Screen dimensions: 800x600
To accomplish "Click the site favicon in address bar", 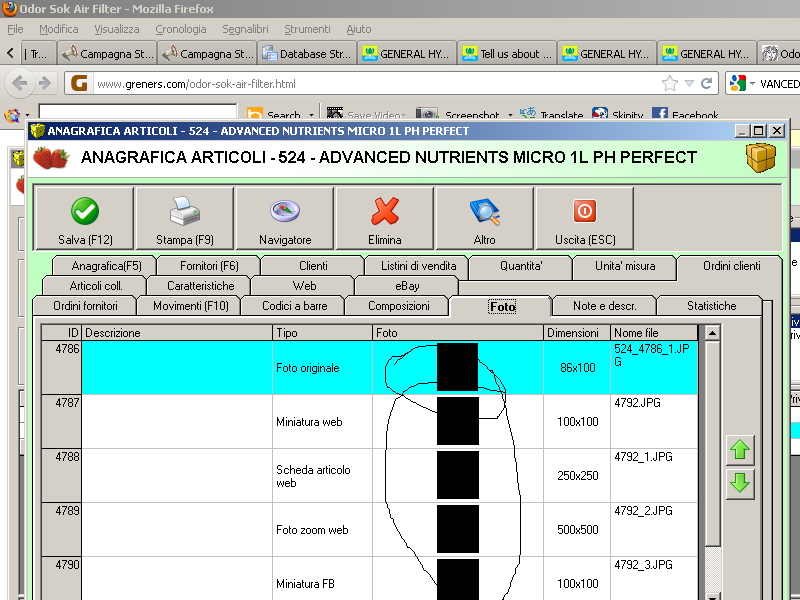I will [x=79, y=83].
